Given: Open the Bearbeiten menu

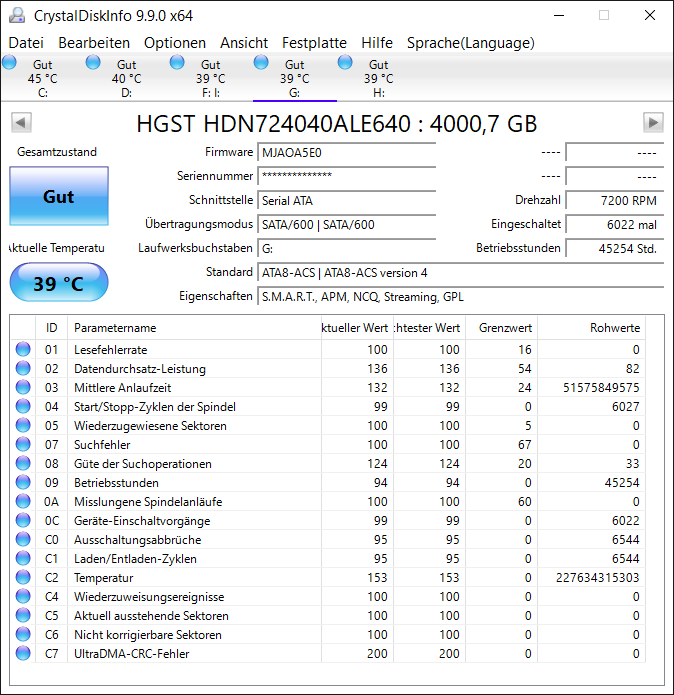Looking at the screenshot, I should click(x=94, y=43).
